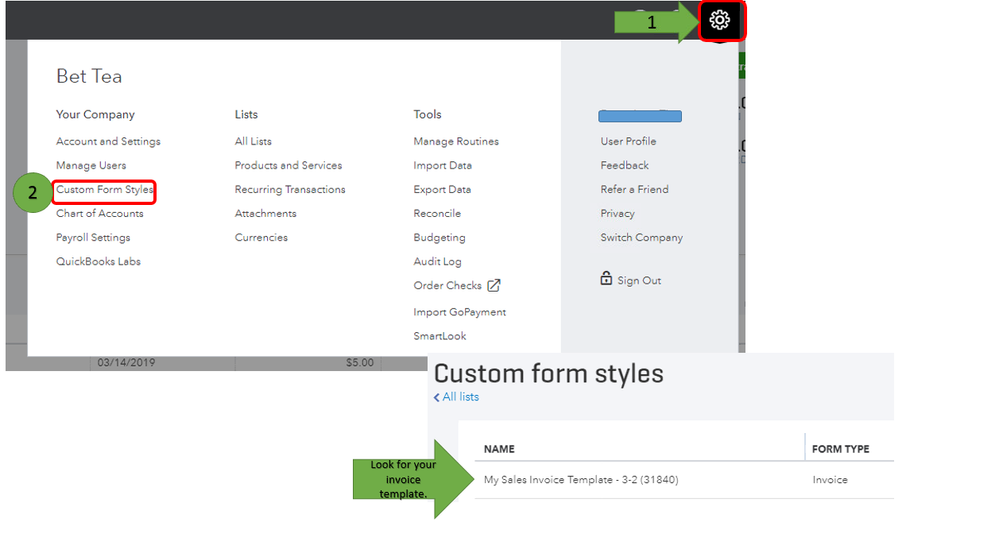Sort by the FORM TYPE column header
This screenshot has width=999, height=549.
pos(840,449)
